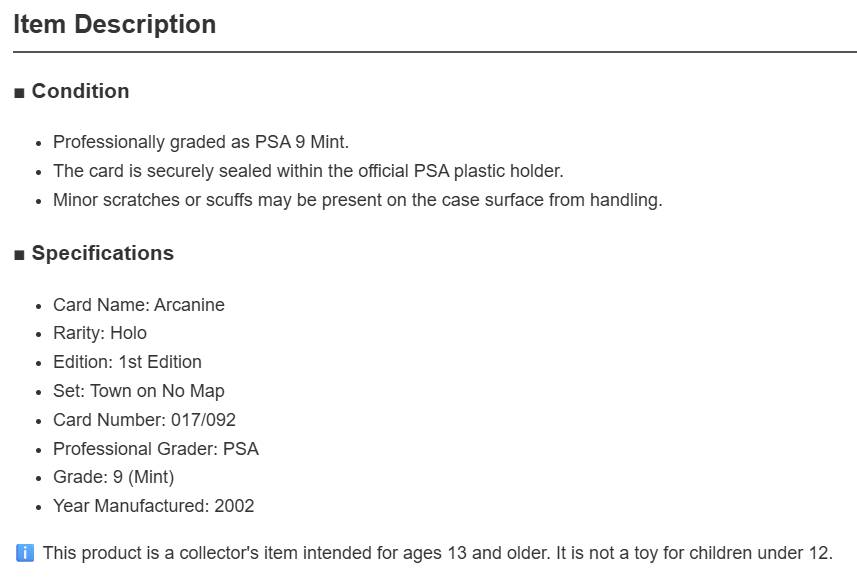The image size is (857, 587).
Task: Click the blue information icon
Action: [x=25, y=553]
